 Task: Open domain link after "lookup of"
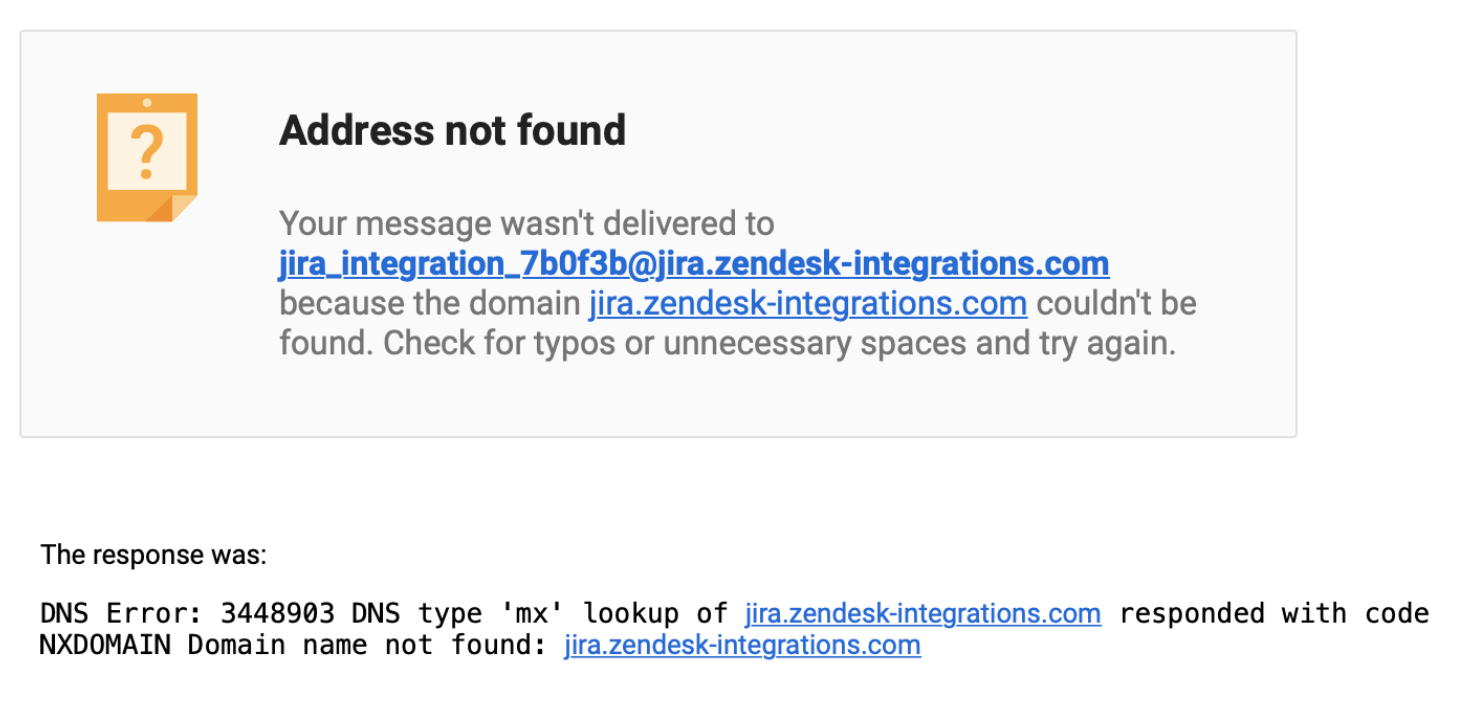922,613
